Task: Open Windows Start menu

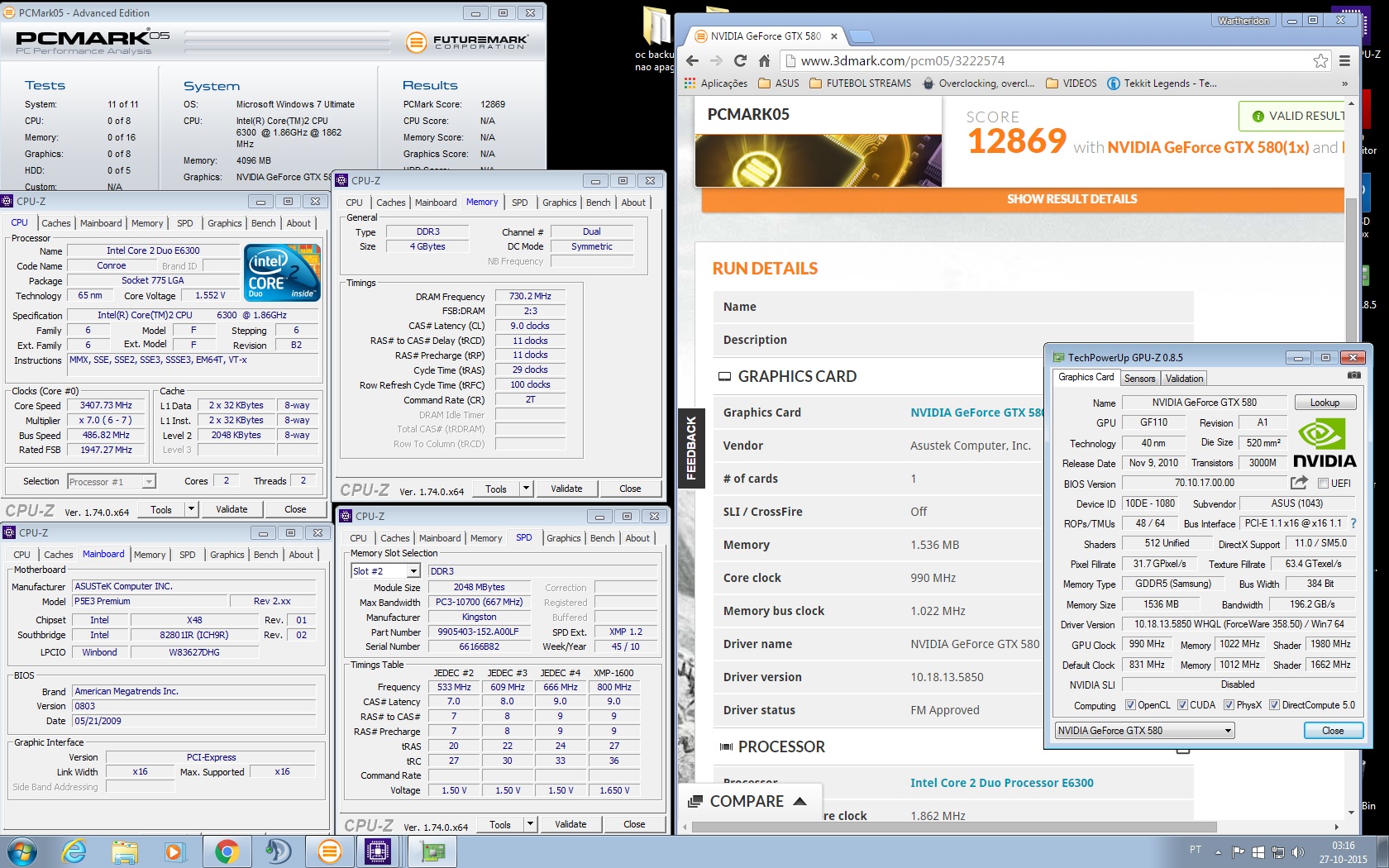Action: tap(21, 851)
